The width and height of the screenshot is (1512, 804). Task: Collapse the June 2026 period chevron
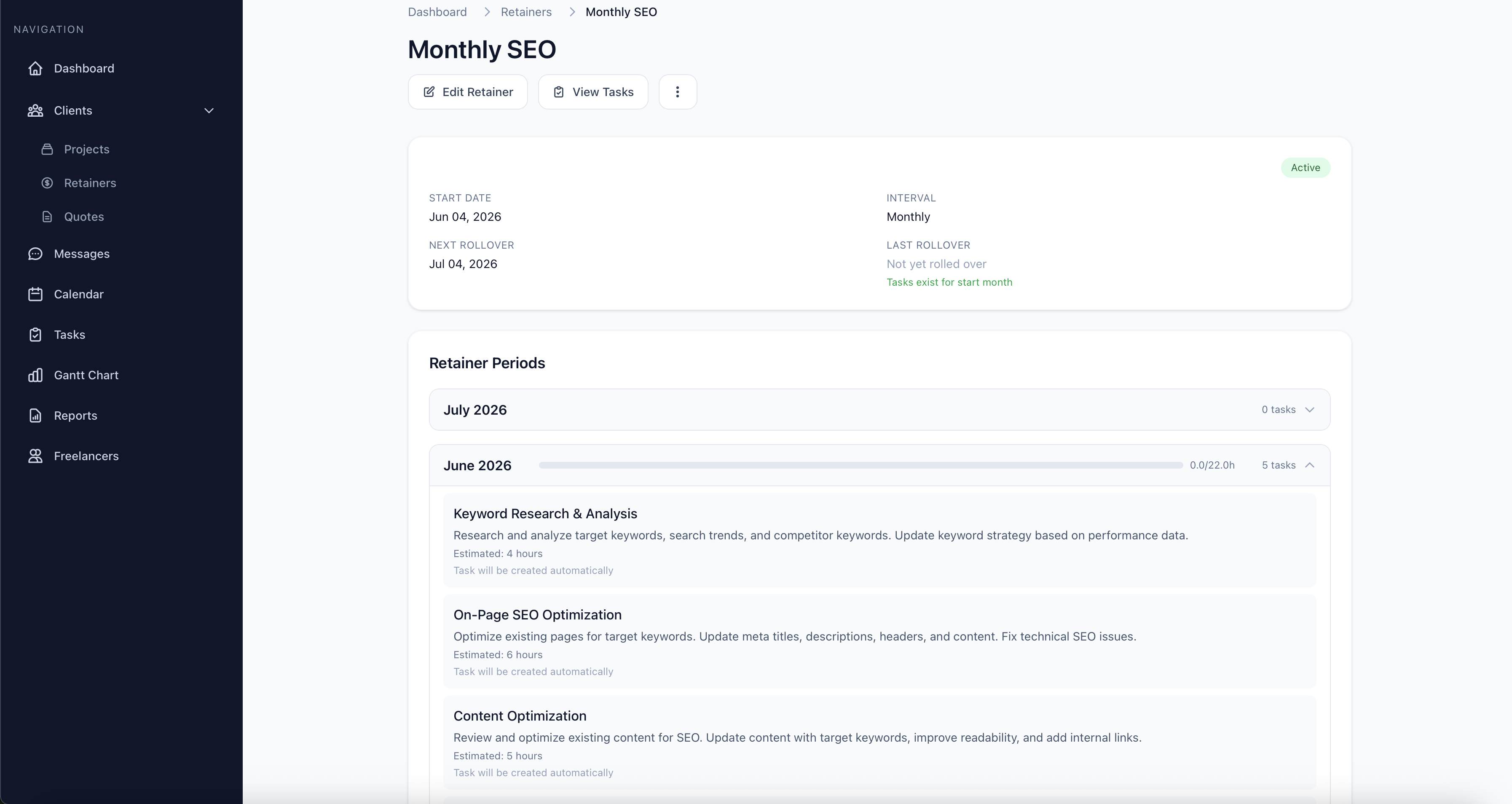[1309, 465]
